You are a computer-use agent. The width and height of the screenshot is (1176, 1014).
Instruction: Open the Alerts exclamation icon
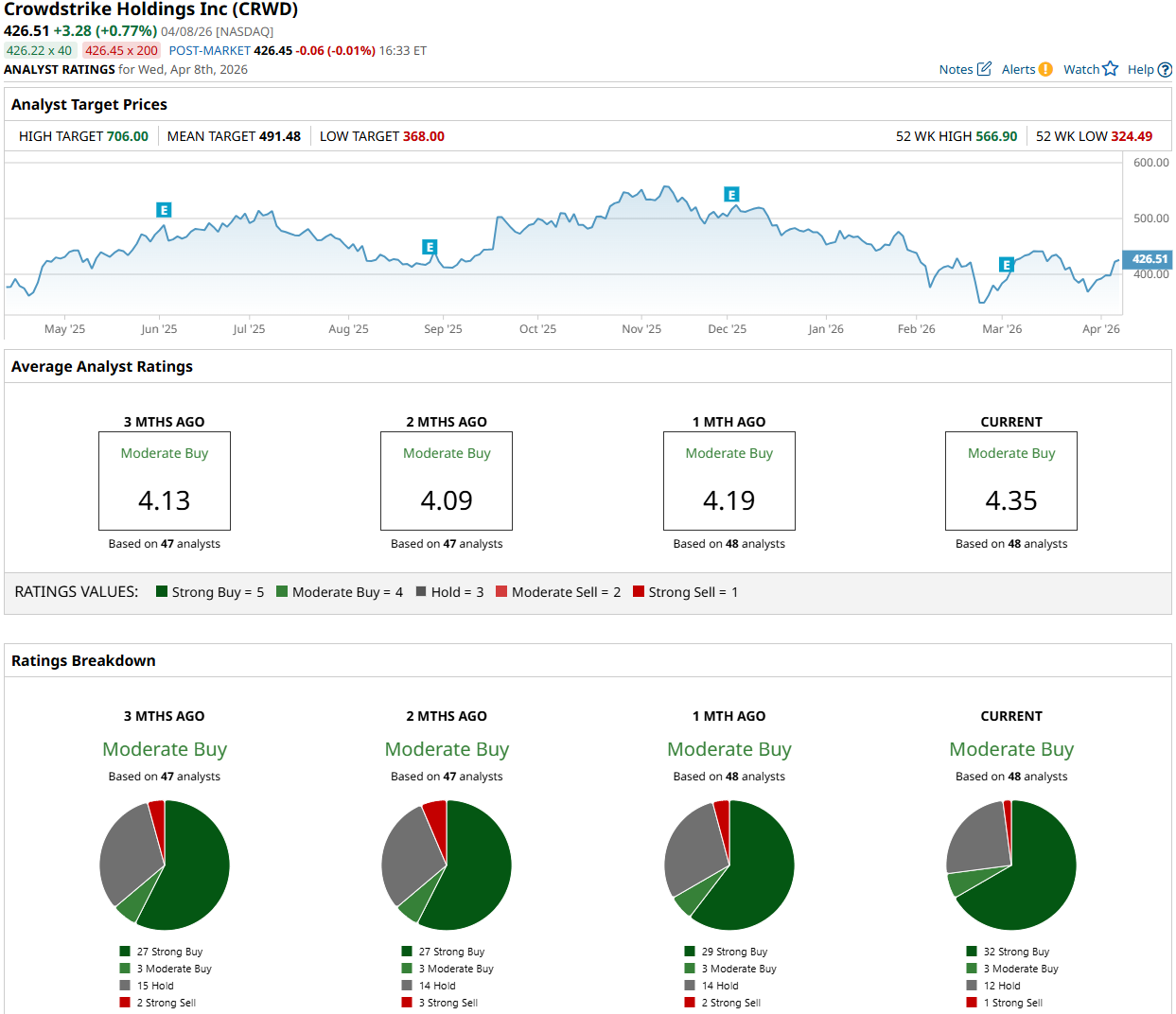tap(1045, 69)
